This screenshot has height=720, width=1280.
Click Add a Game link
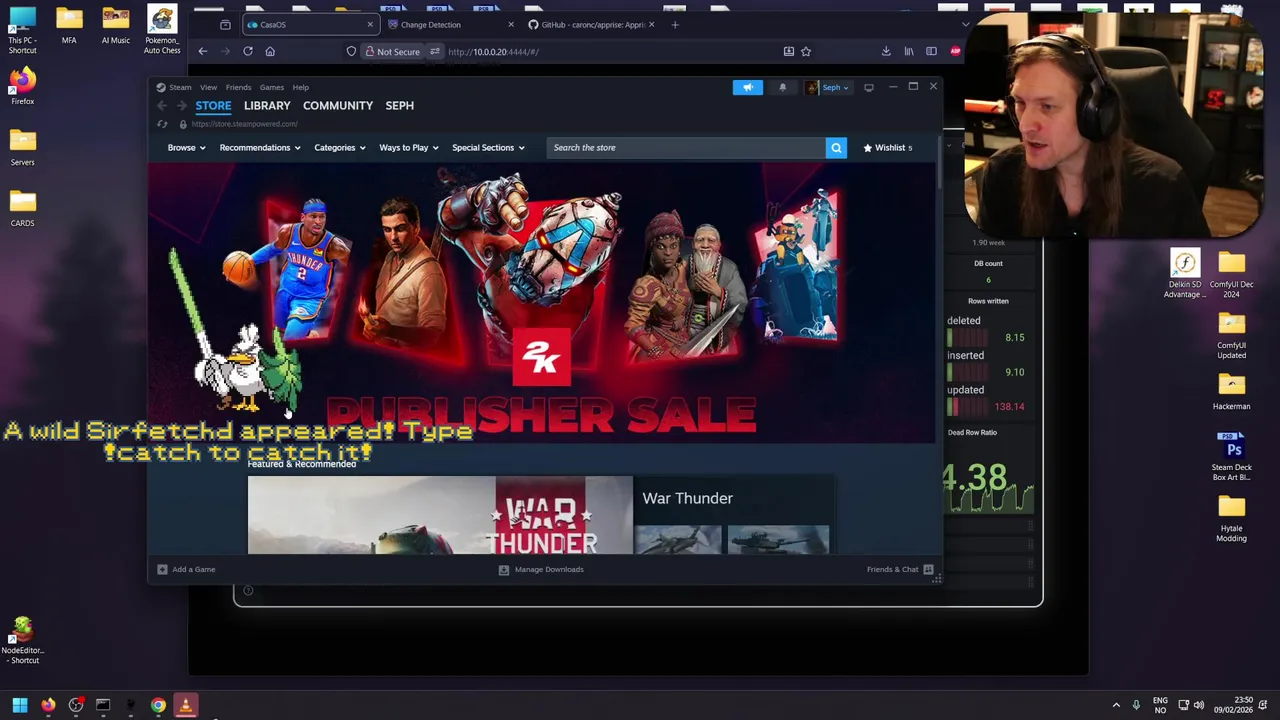(193, 569)
